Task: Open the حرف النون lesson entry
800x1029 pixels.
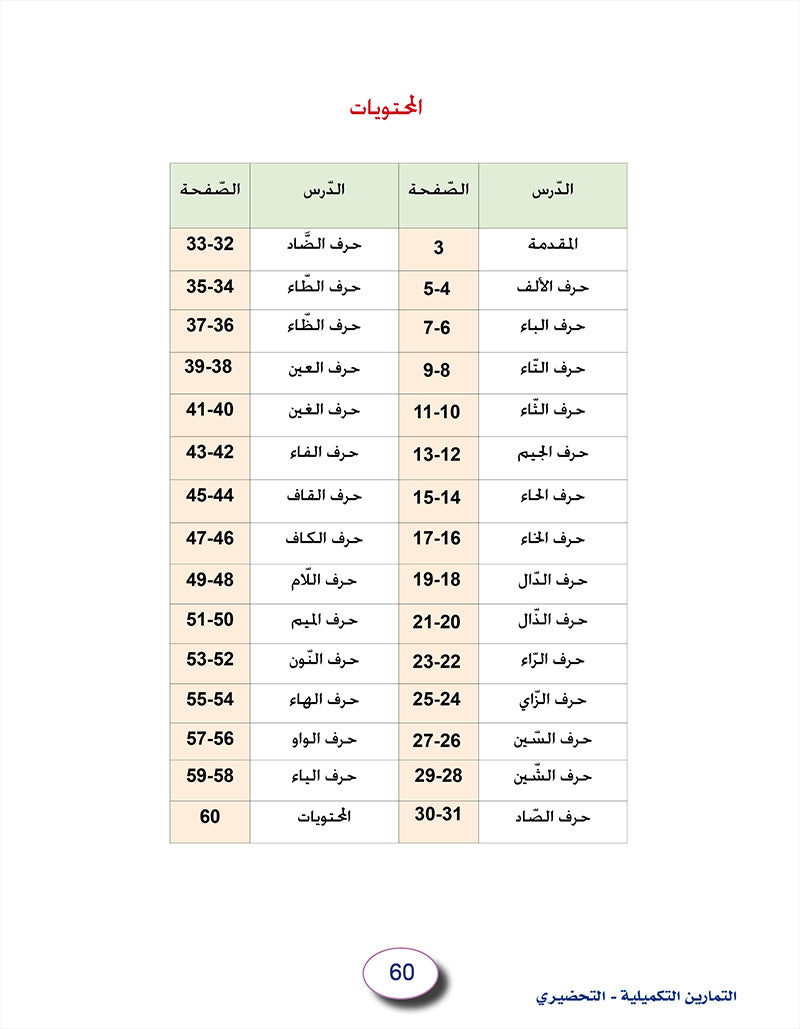Action: pos(324,661)
